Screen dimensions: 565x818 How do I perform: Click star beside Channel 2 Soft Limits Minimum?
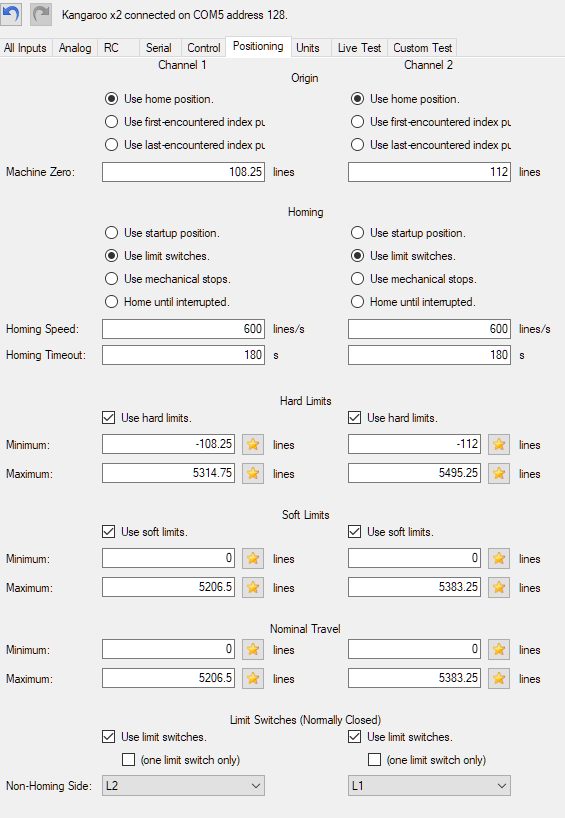coord(499,558)
